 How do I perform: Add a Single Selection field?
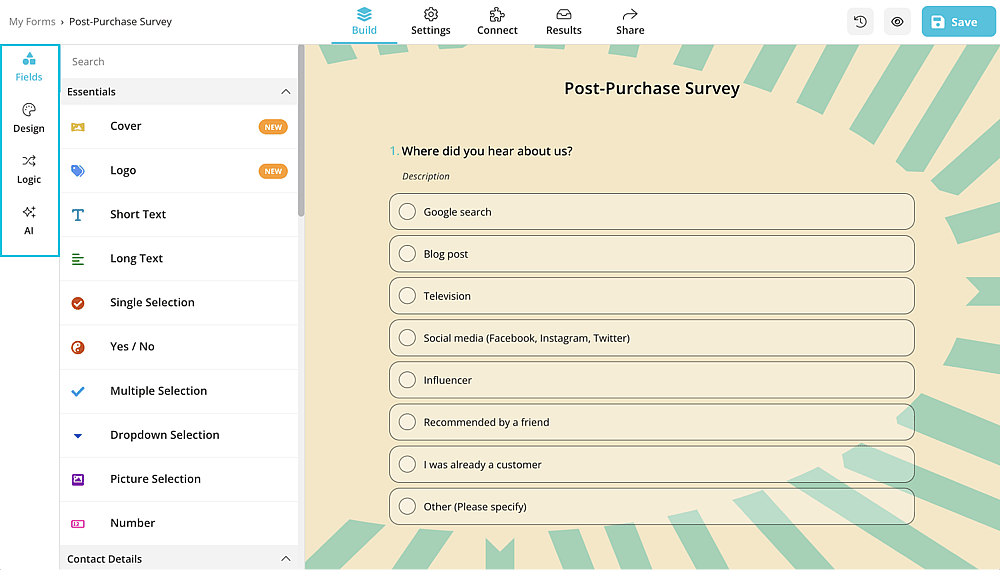[179, 302]
